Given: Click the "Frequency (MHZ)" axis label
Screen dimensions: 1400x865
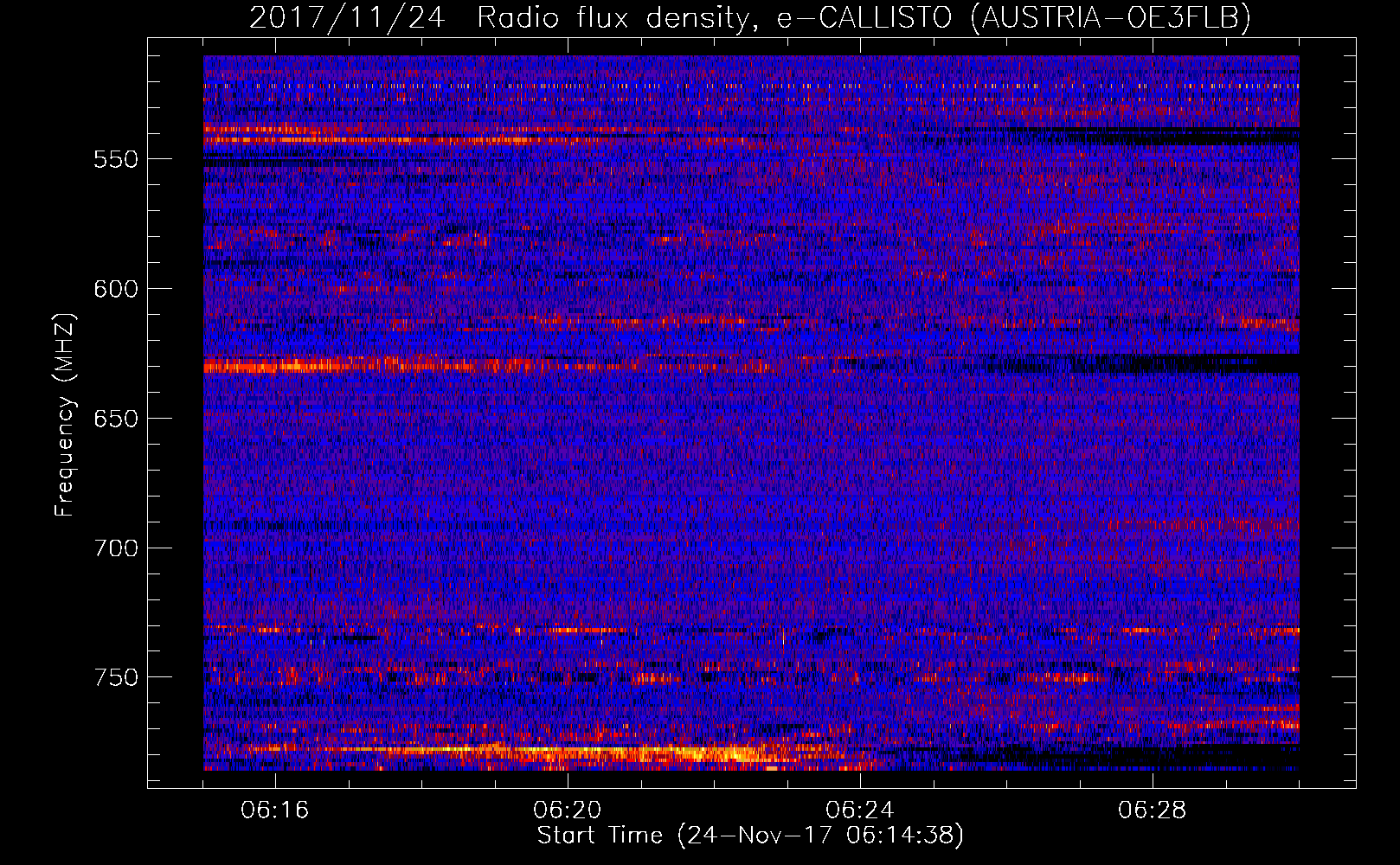Looking at the screenshot, I should [x=65, y=415].
